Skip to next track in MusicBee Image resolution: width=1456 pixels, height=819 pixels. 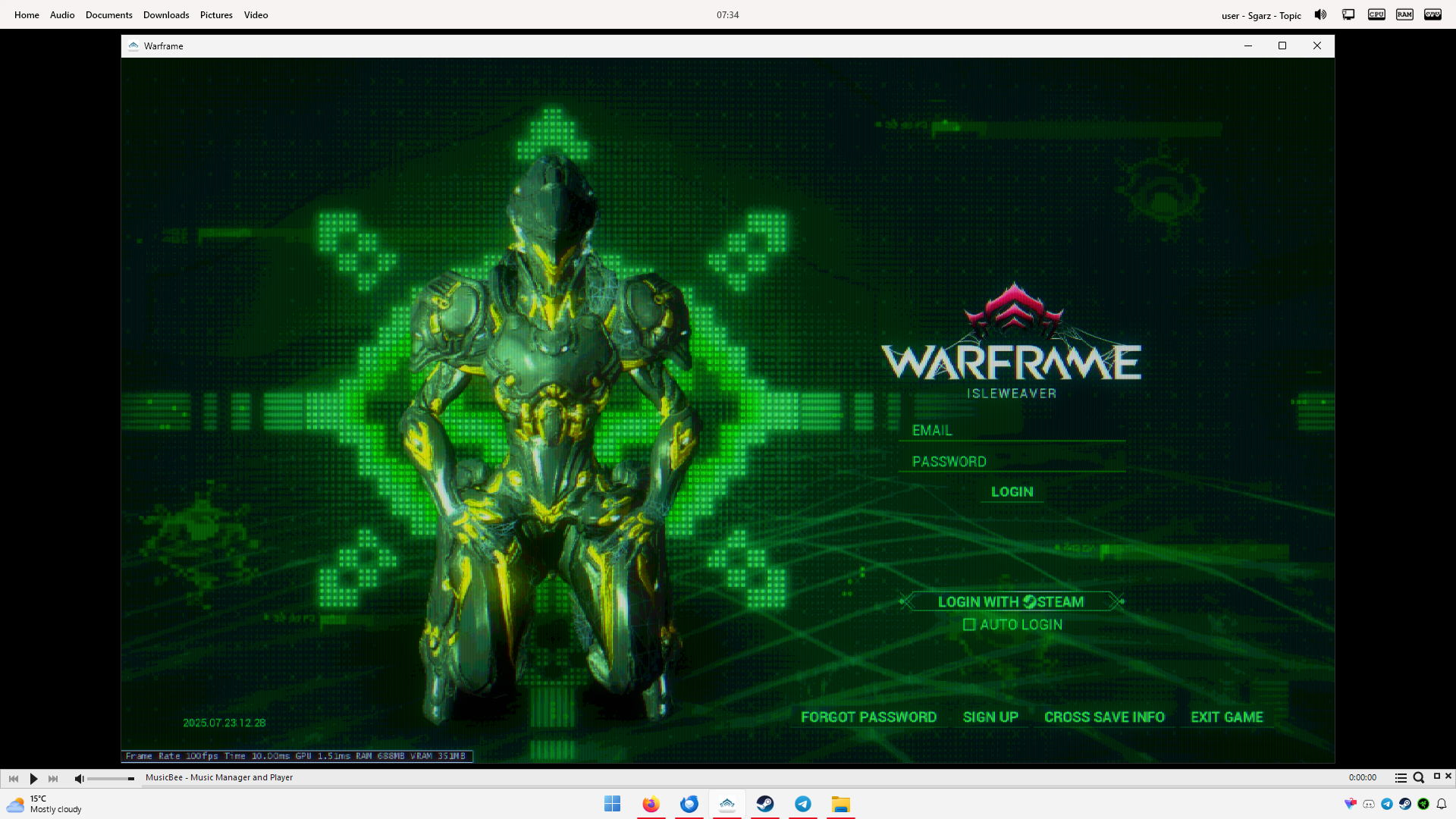click(x=53, y=778)
